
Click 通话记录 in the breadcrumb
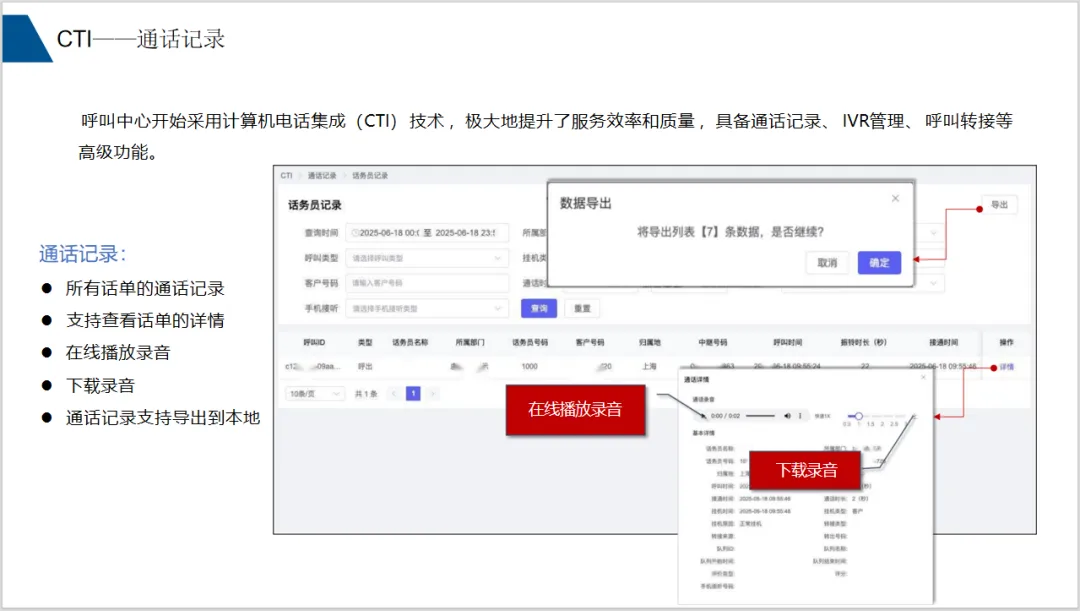(x=322, y=176)
